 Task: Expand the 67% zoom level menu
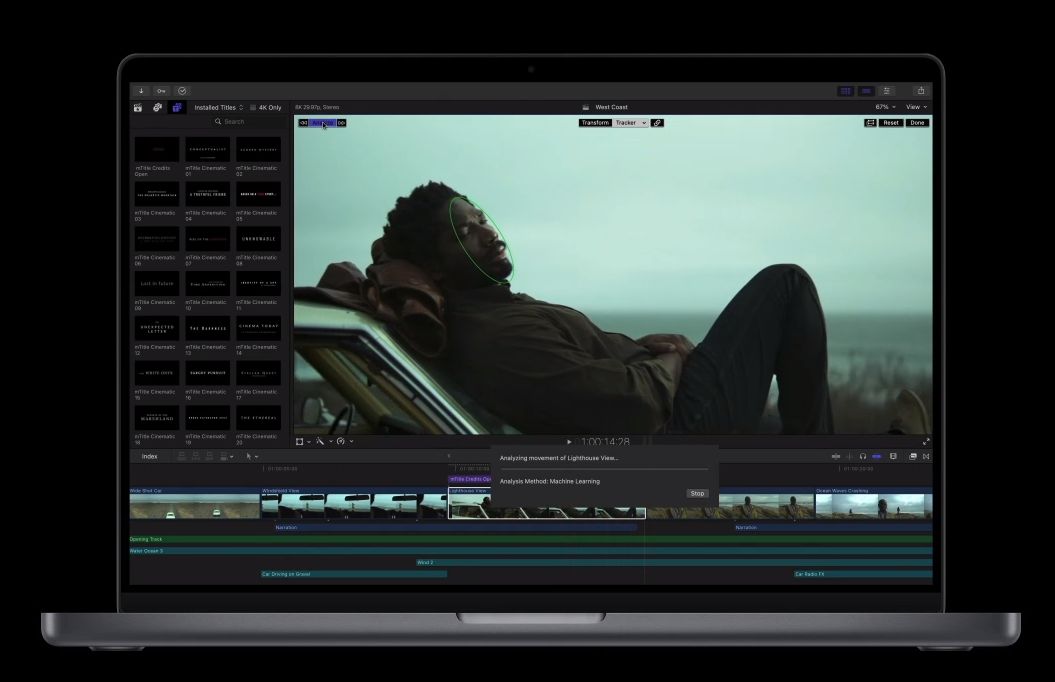click(x=884, y=107)
